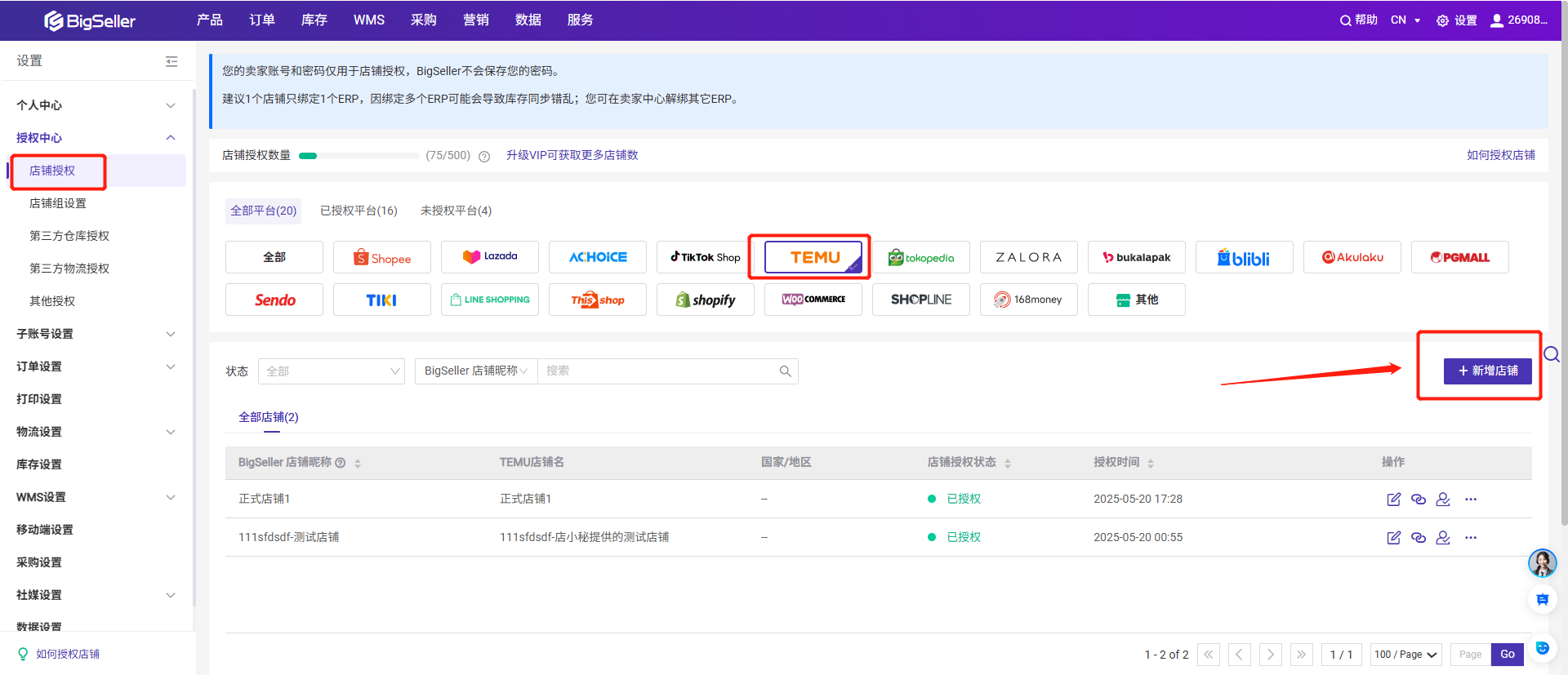
Task: Click the 搜索 text input field
Action: [x=657, y=371]
